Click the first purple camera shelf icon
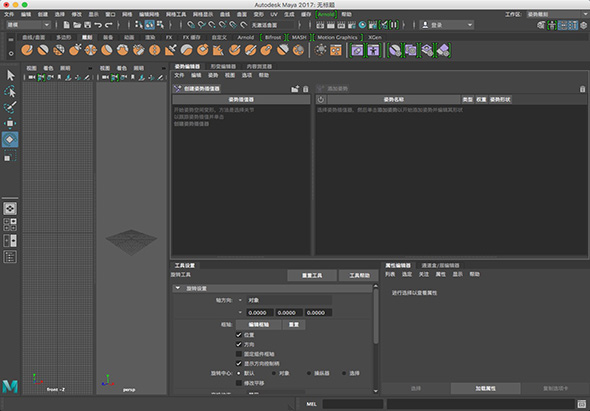This screenshot has width=590, height=411. tap(357, 50)
